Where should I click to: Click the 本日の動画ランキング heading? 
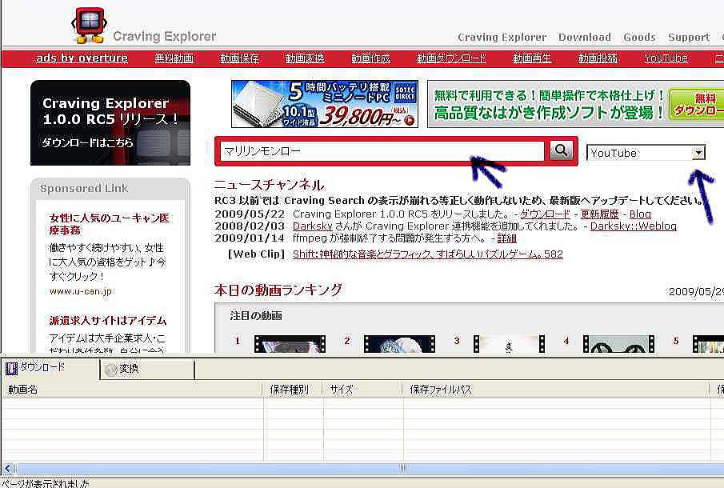coord(278,290)
